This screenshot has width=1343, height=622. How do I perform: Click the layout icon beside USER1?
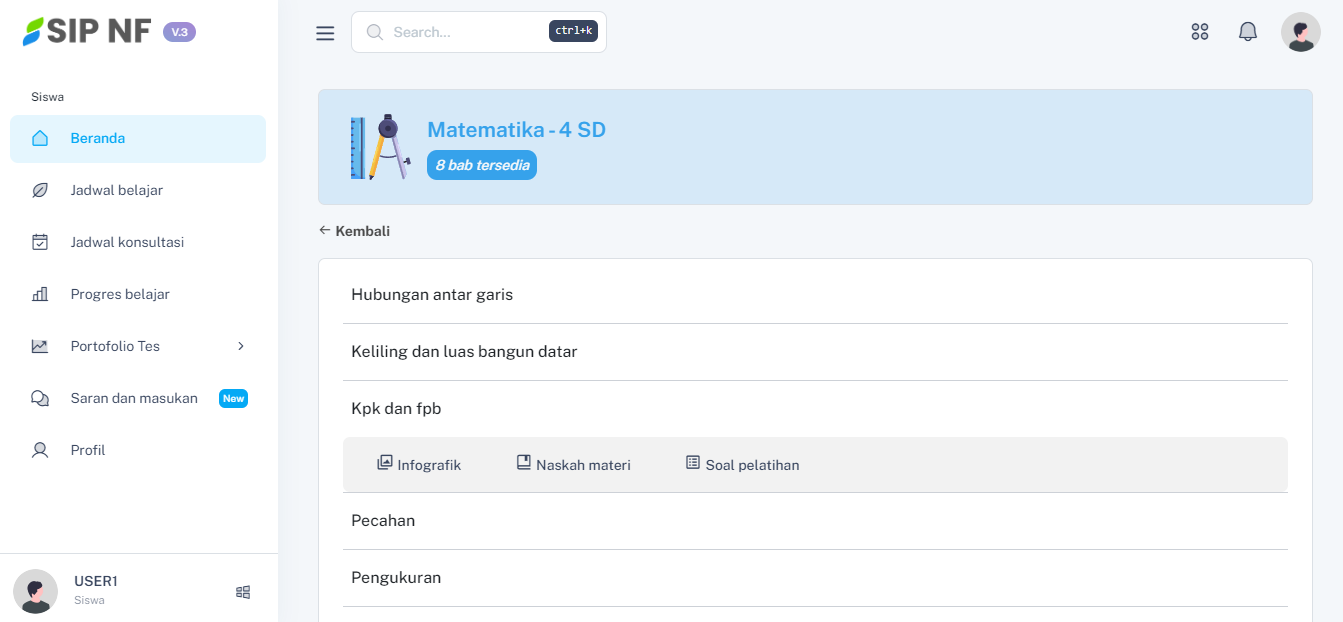(x=243, y=592)
